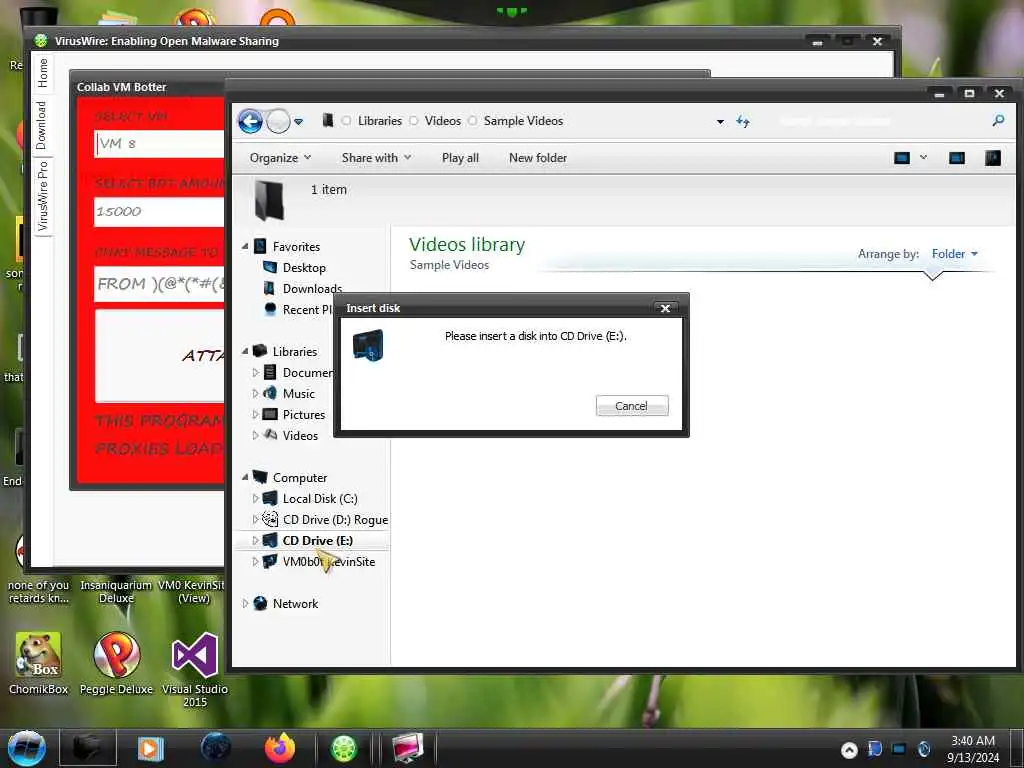
Task: Click the Explorer search magnifier icon
Action: 998,121
